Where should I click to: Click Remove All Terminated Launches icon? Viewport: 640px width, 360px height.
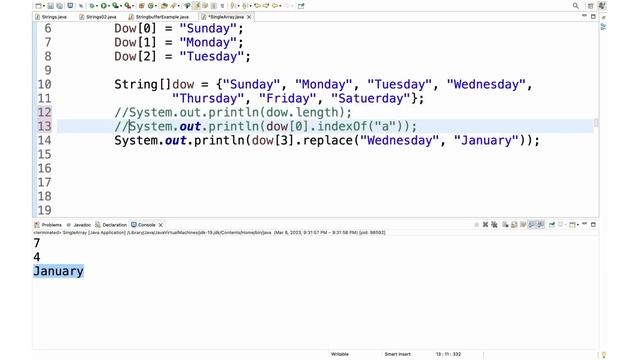point(494,224)
